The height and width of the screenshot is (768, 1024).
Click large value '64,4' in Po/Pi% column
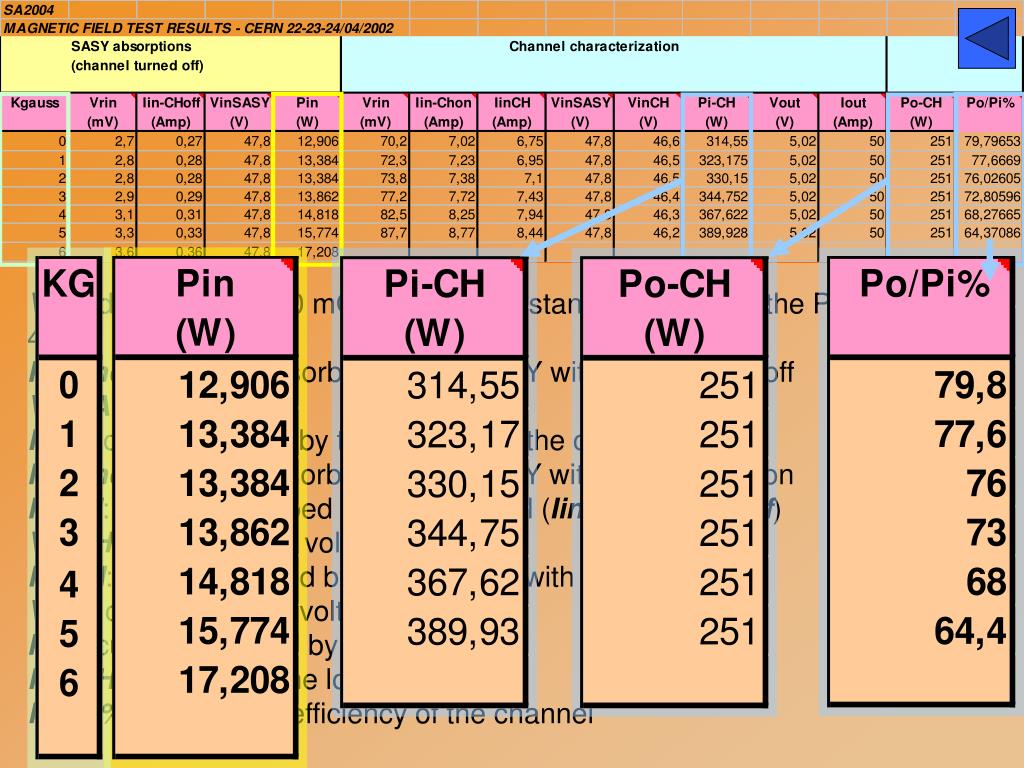(970, 632)
